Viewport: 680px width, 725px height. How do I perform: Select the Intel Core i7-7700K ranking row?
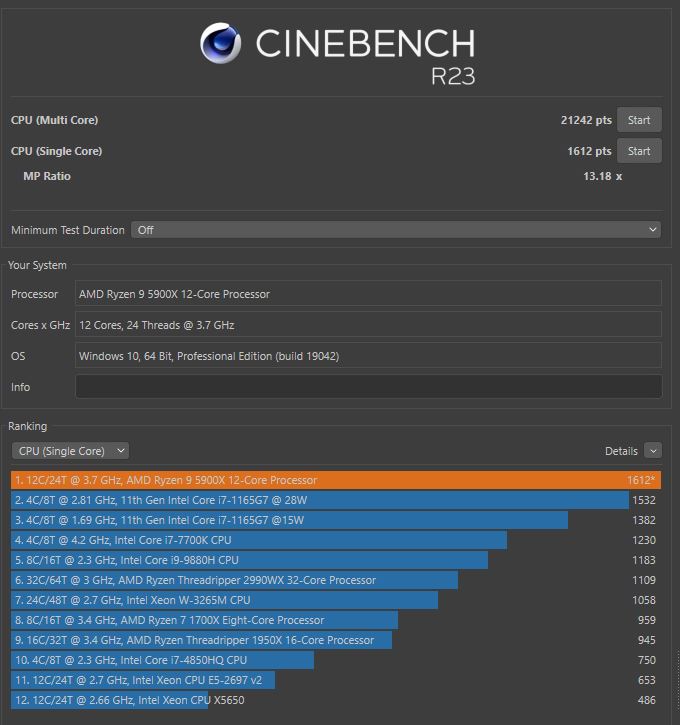pos(336,540)
